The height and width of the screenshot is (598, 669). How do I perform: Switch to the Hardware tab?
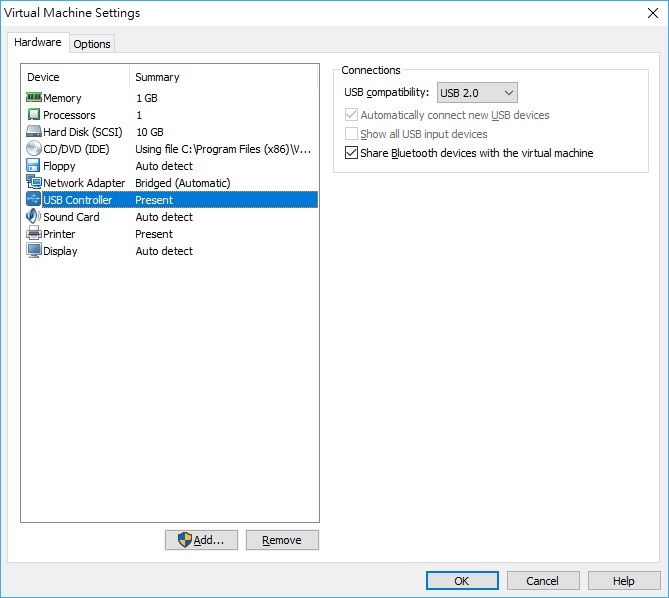[38, 42]
